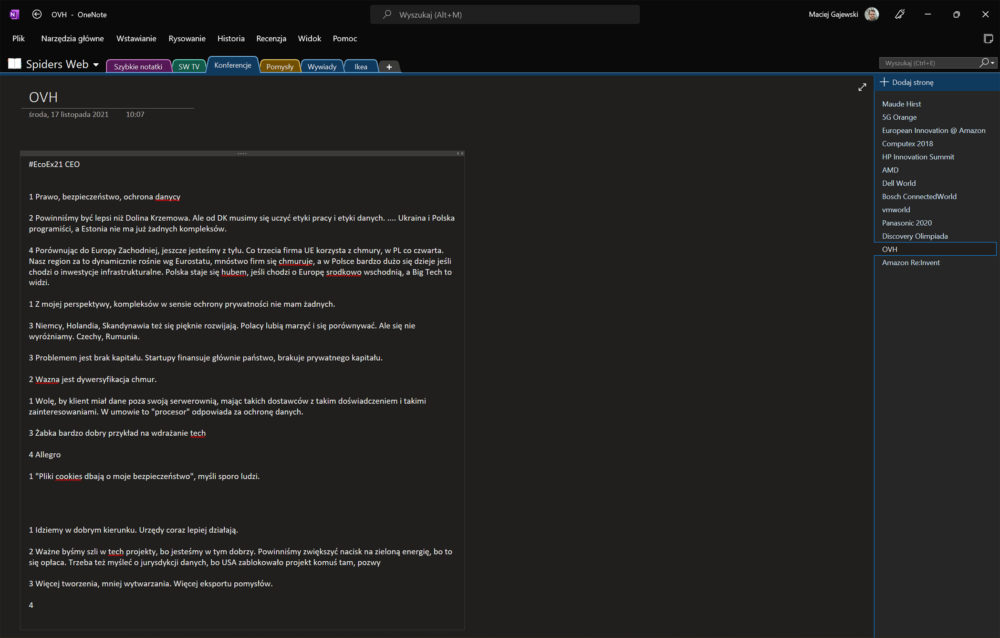The width and height of the screenshot is (1000, 638).
Task: Click the underlined word hubem
Action: [234, 272]
